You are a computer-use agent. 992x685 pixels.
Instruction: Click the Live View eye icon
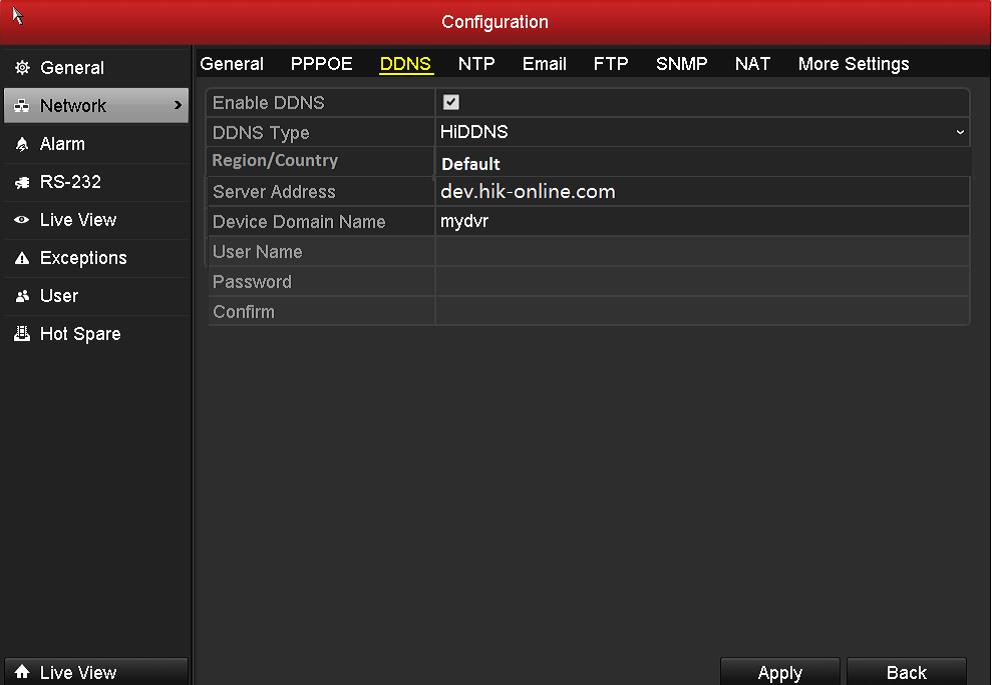[22, 220]
